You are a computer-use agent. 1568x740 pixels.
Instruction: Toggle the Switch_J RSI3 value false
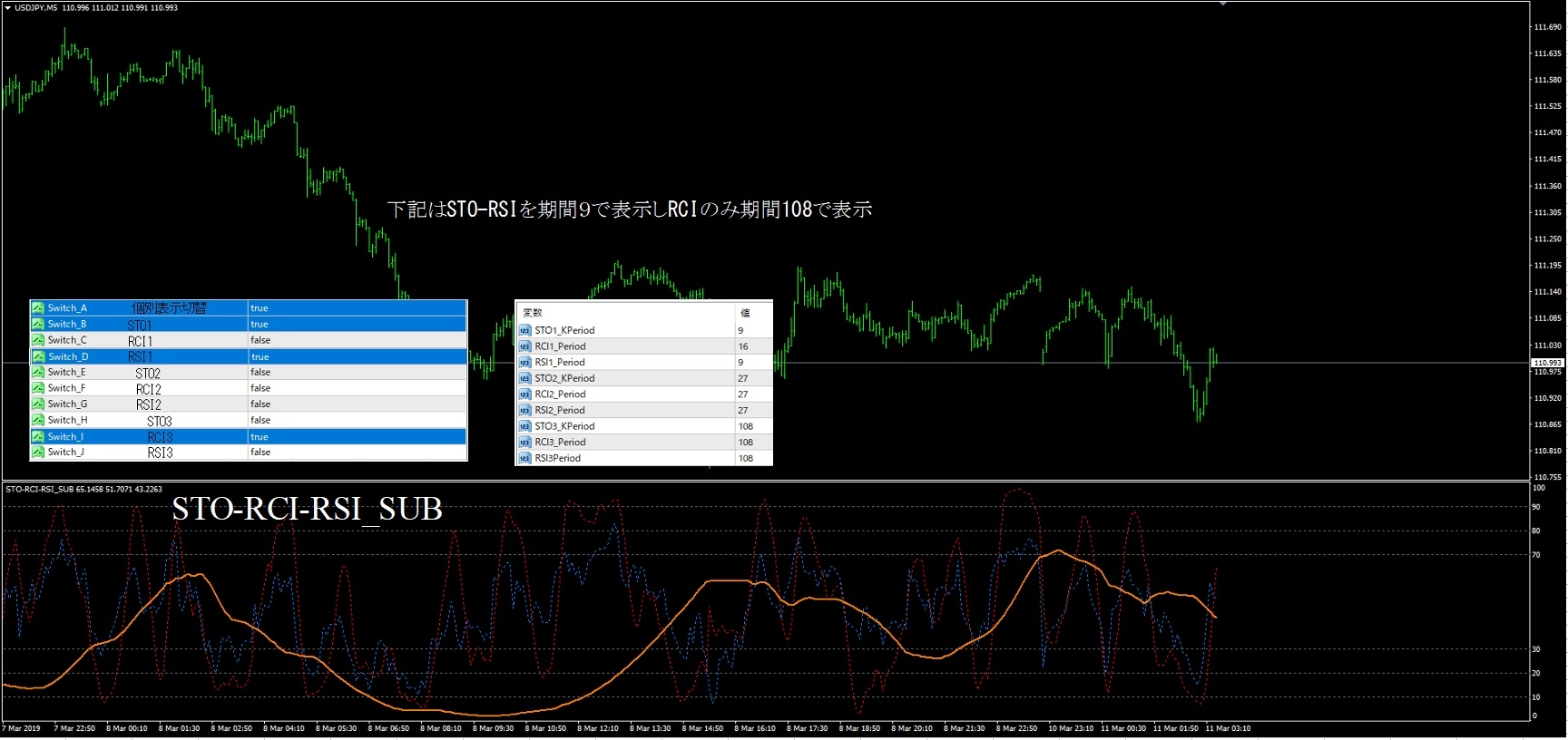[x=260, y=452]
